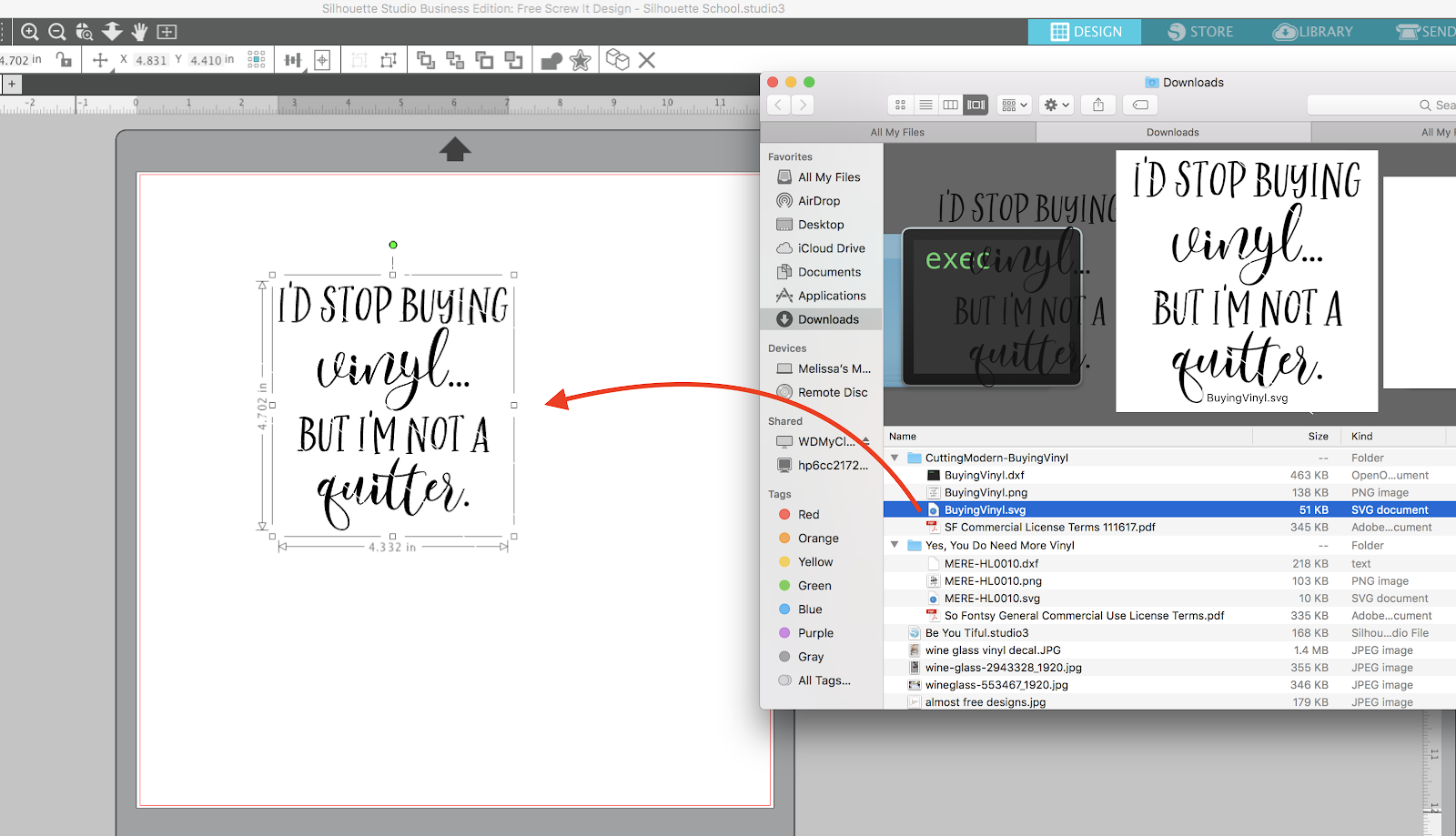This screenshot has height=836, width=1456.
Task: Open the reference point grid selector
Action: coord(257,59)
